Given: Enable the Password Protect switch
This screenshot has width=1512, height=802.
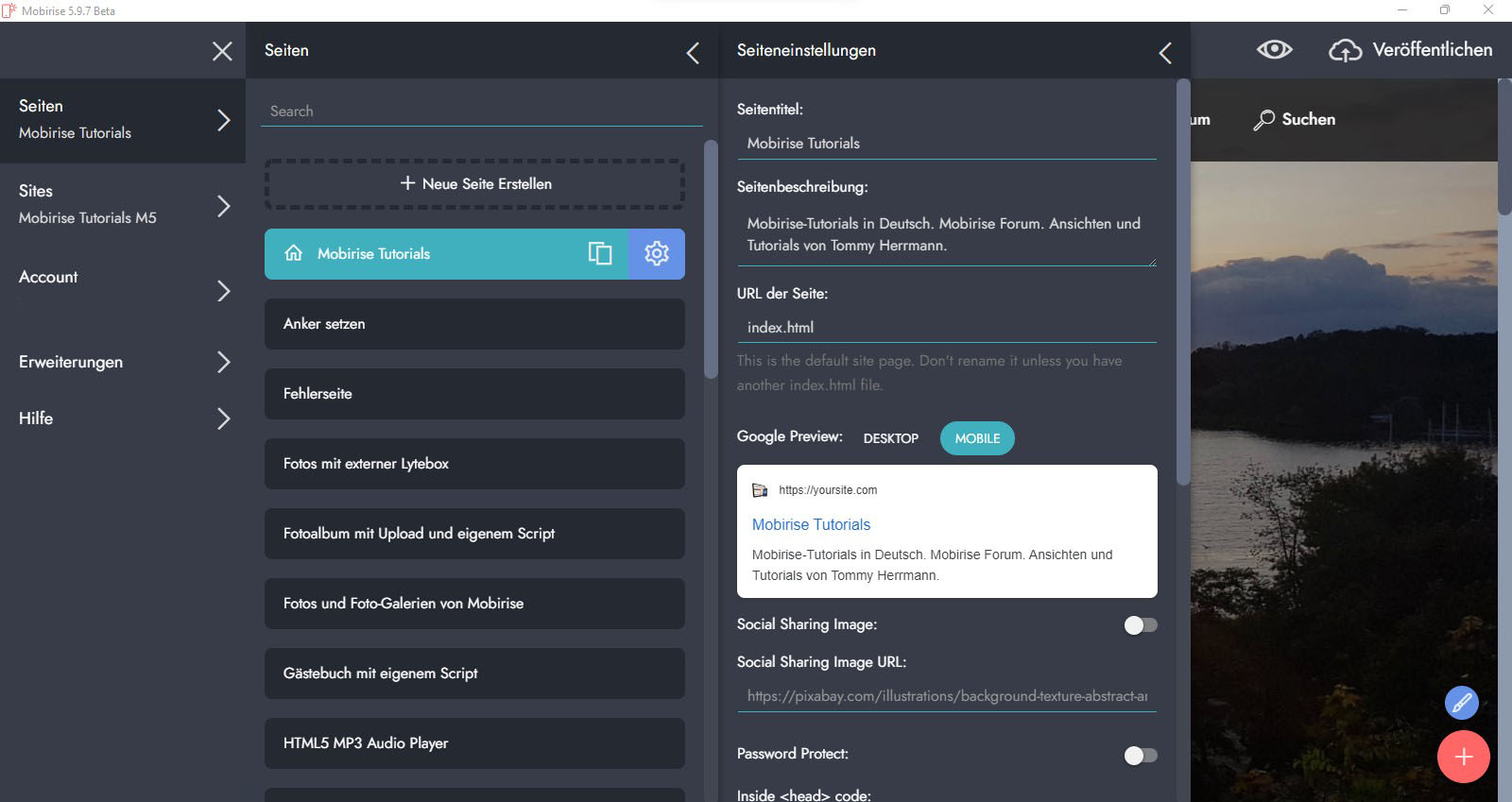Looking at the screenshot, I should 1140,755.
